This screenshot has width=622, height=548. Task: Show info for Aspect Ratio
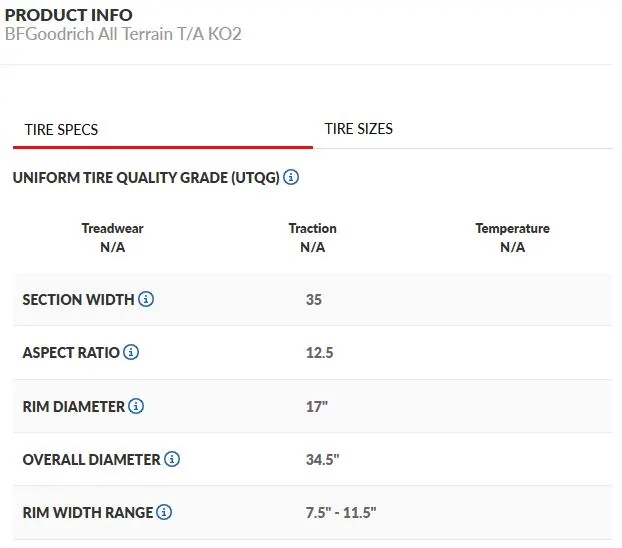pos(131,352)
